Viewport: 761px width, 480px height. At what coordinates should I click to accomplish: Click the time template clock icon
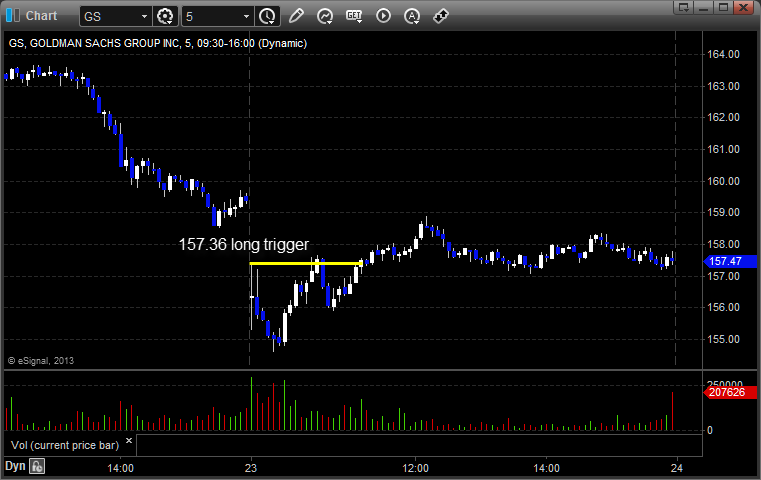[267, 17]
